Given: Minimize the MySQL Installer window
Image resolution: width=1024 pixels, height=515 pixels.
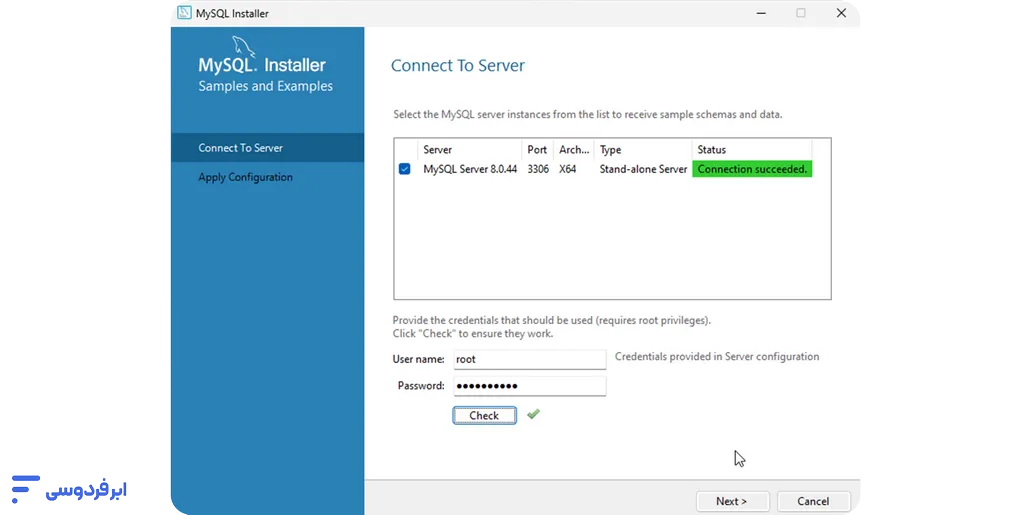Looking at the screenshot, I should [761, 13].
